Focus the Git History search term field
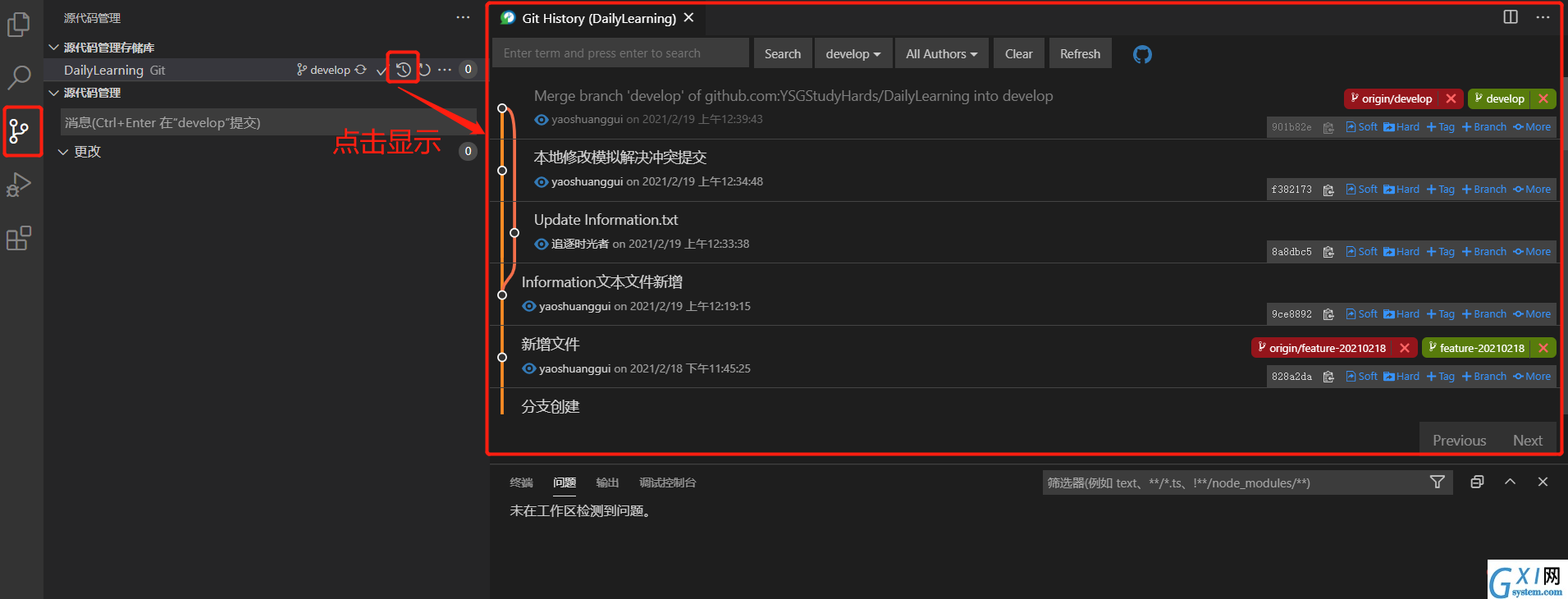The height and width of the screenshot is (599, 1568). click(x=620, y=53)
